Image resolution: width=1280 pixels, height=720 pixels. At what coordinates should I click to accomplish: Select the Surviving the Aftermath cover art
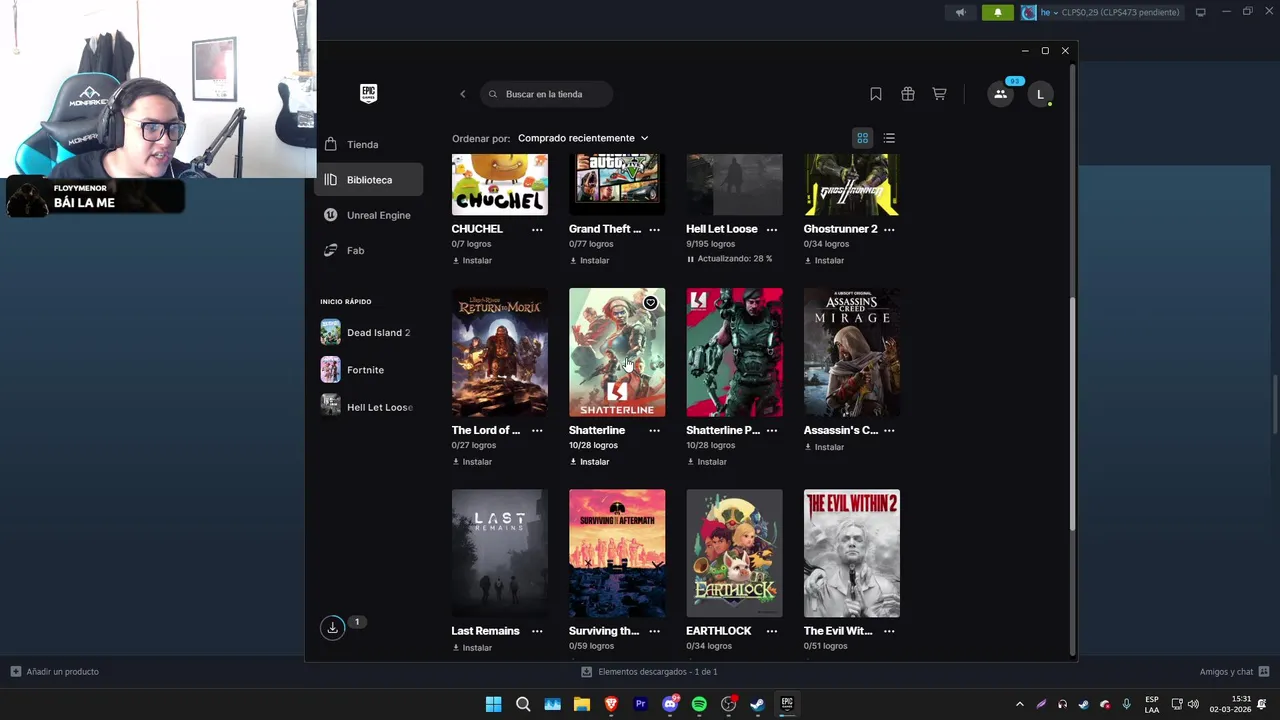617,553
